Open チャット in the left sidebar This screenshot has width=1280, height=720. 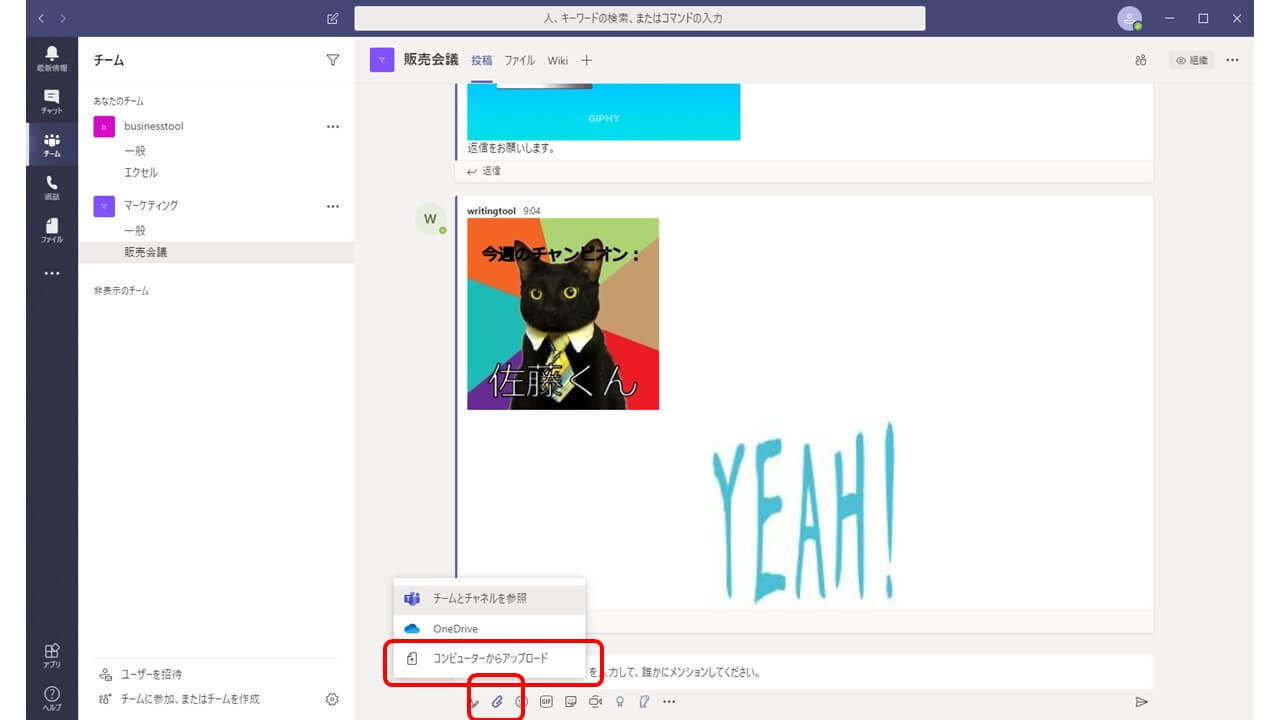[x=52, y=101]
